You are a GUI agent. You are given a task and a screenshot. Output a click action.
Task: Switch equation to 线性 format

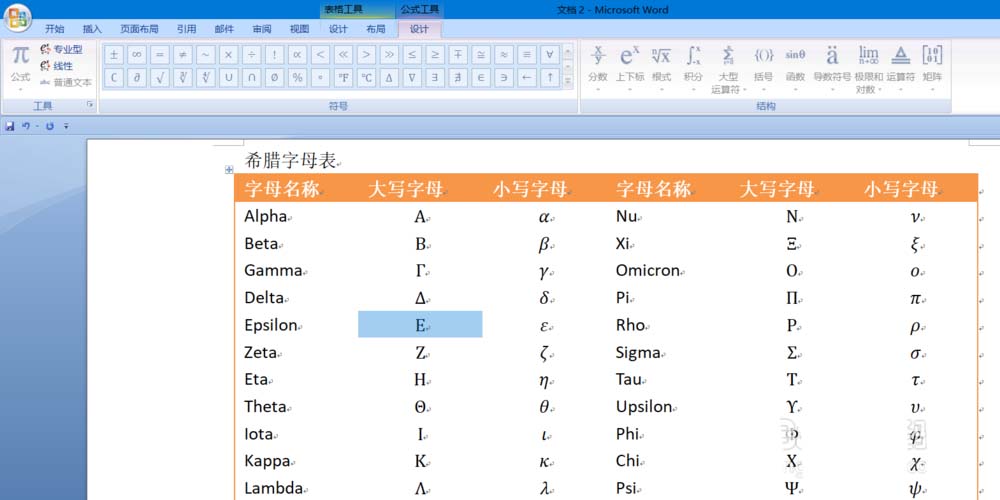(57, 66)
